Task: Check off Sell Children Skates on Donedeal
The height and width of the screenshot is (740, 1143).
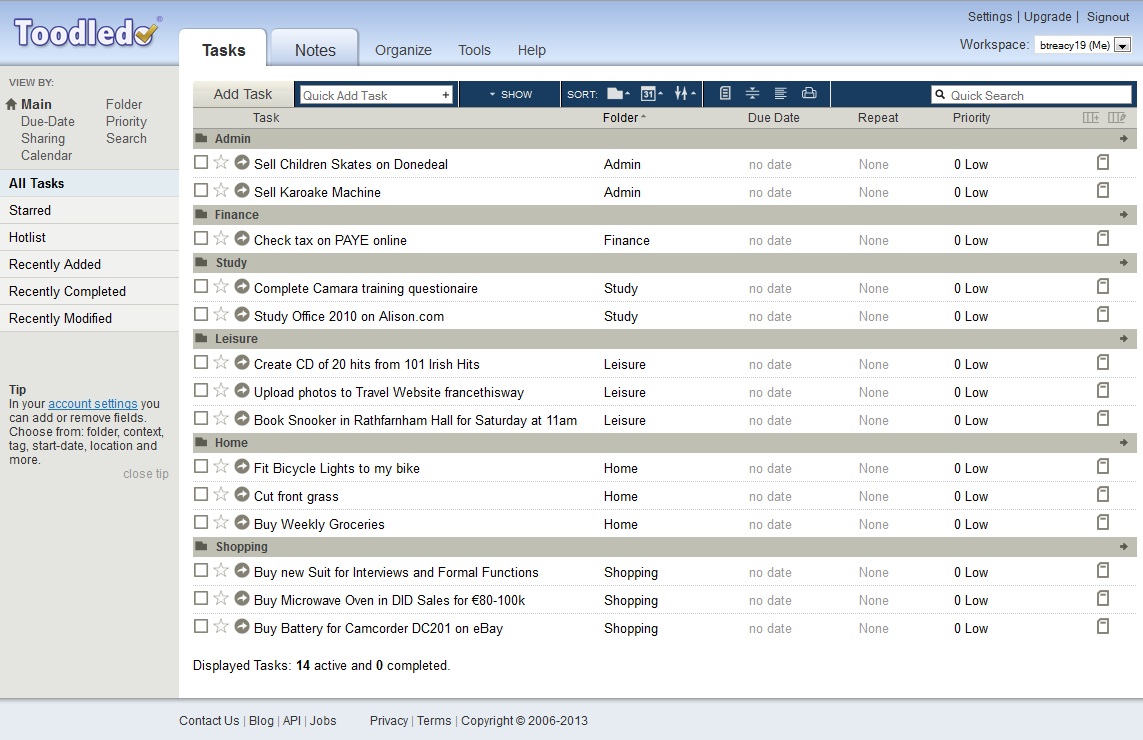Action: coord(201,163)
